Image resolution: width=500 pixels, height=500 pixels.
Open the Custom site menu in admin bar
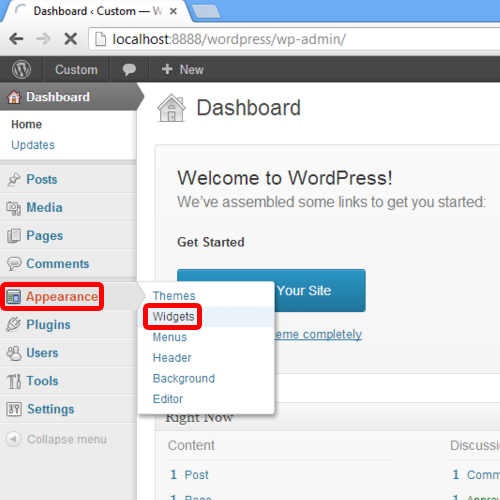pyautogui.click(x=76, y=69)
